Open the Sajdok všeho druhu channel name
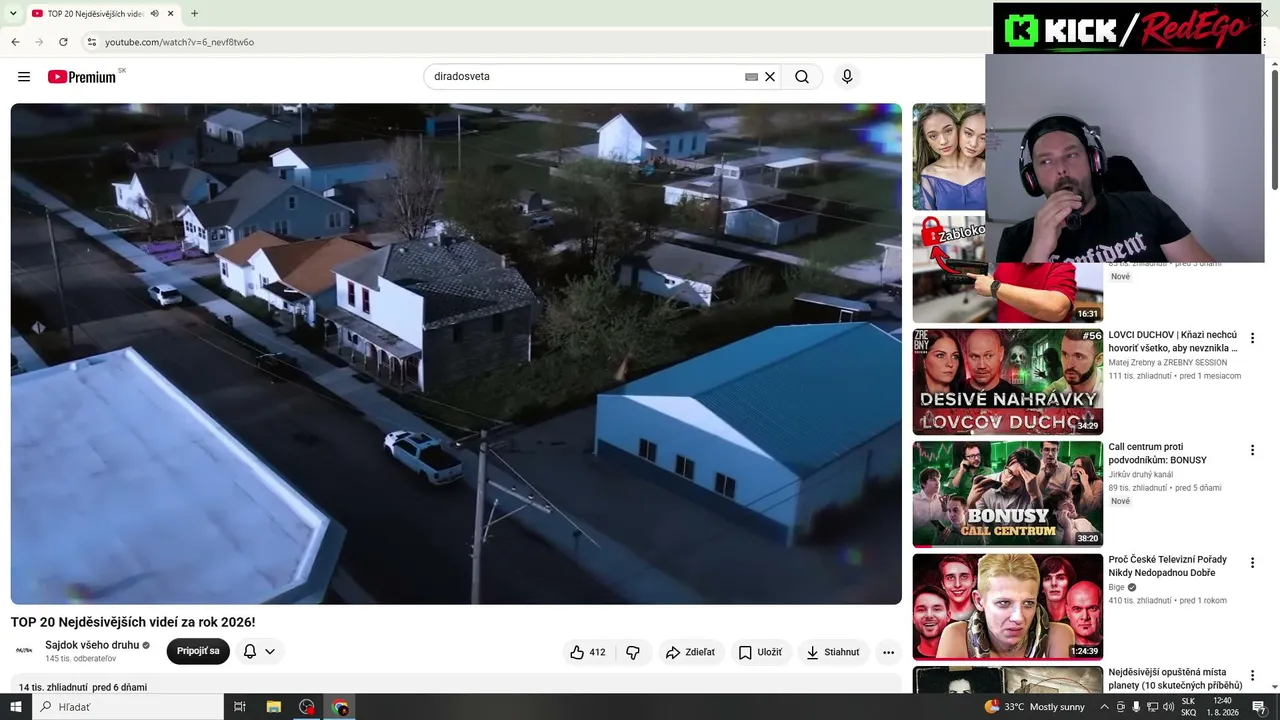Viewport: 1280px width, 720px height. tap(92, 645)
